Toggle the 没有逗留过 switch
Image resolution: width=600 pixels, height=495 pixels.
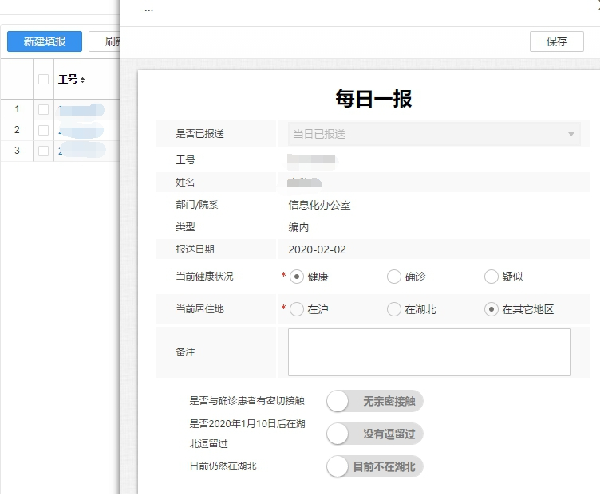click(375, 433)
